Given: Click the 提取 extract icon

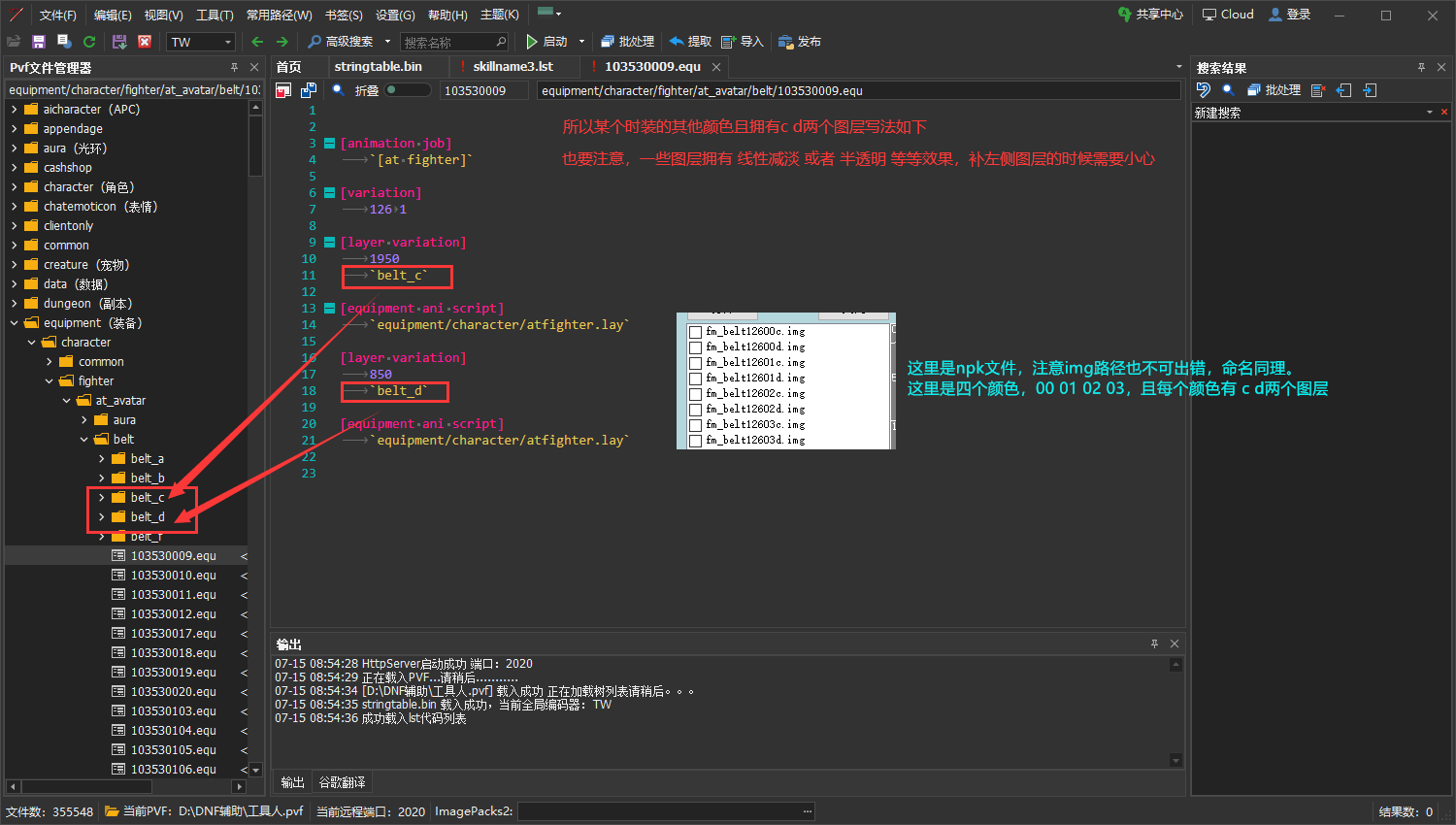Looking at the screenshot, I should click(x=678, y=42).
